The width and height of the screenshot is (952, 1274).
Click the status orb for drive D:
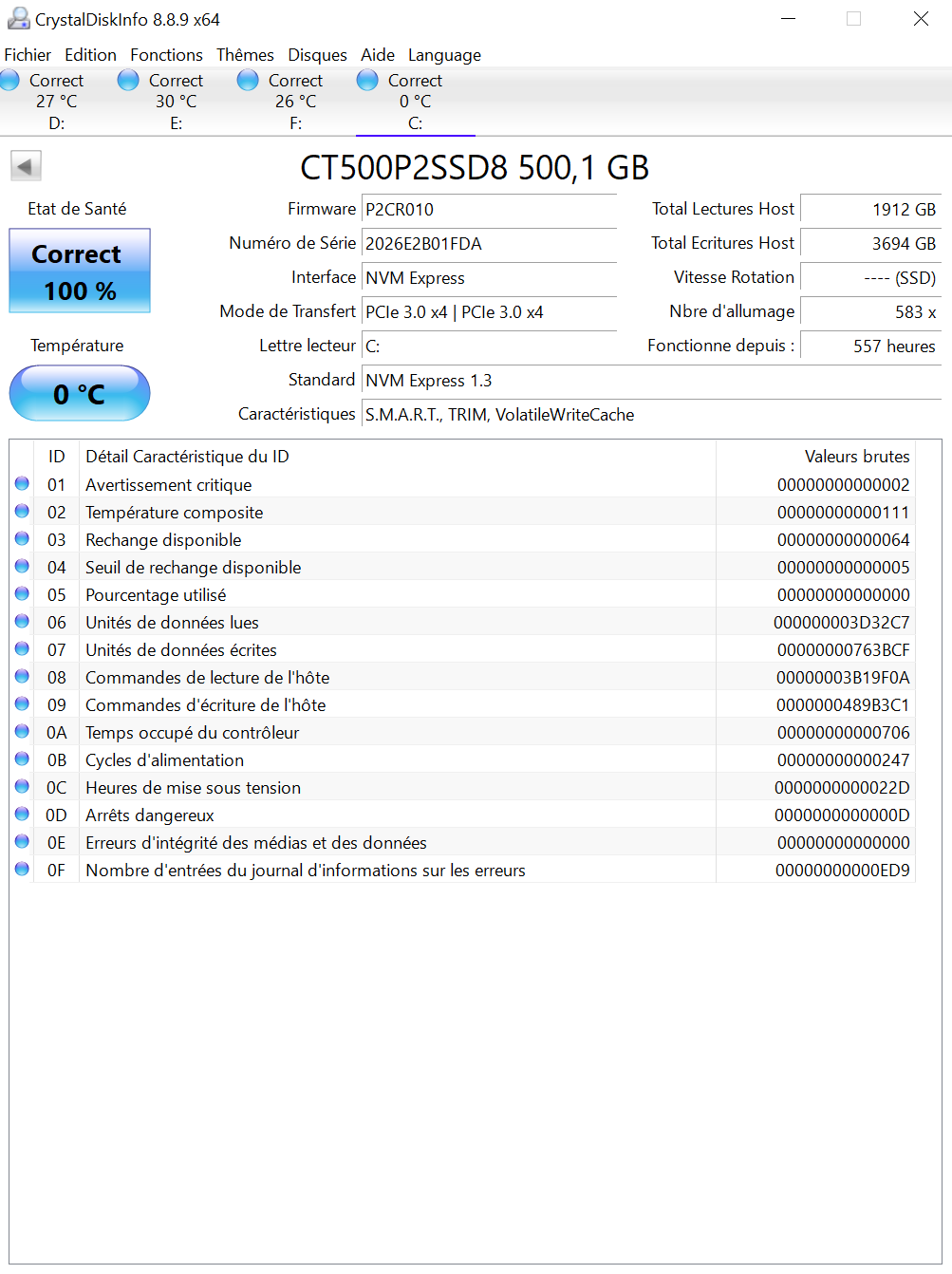tap(9, 80)
